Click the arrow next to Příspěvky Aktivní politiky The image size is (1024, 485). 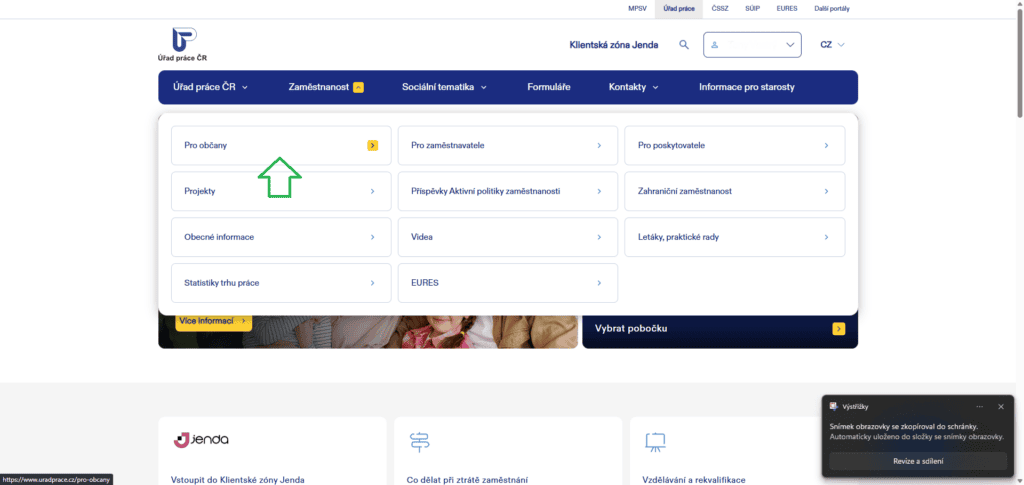pos(599,191)
